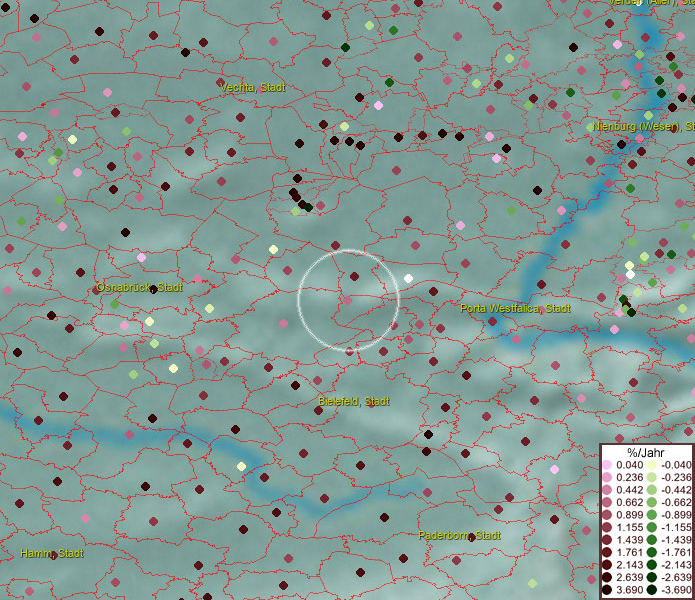Choose the 1.761 legend color dot

607,553
